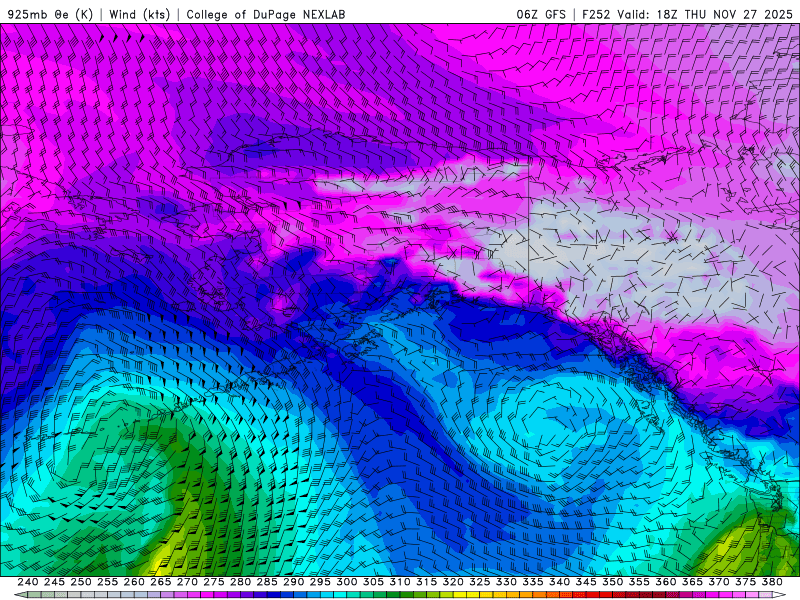Viewport: 800px width, 600px height.
Task: Click the '06Z GFS' model run label
Action: (x=541, y=14)
